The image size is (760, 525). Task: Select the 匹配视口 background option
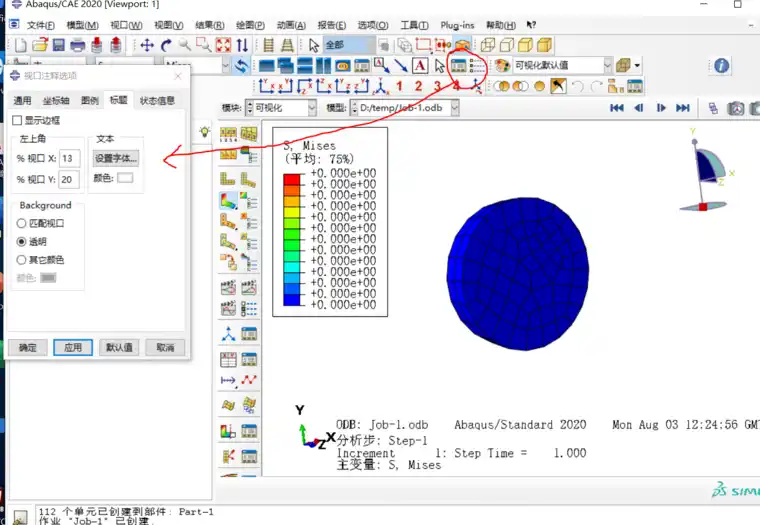click(x=21, y=223)
